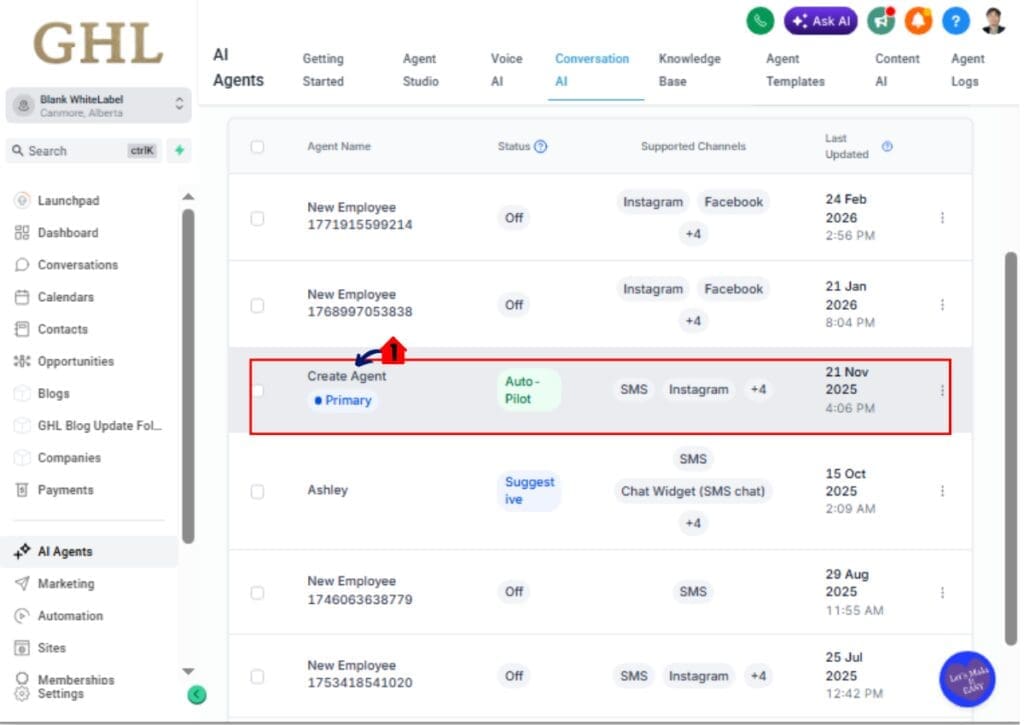1024x725 pixels.
Task: Open the orange notifications bell
Action: pyautogui.click(x=918, y=21)
